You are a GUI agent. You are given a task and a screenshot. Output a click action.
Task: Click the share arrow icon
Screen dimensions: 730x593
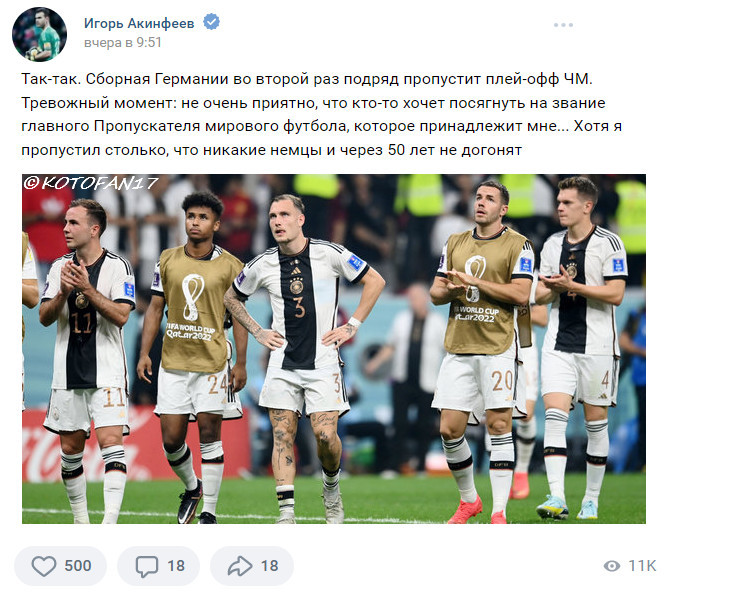[x=240, y=566]
